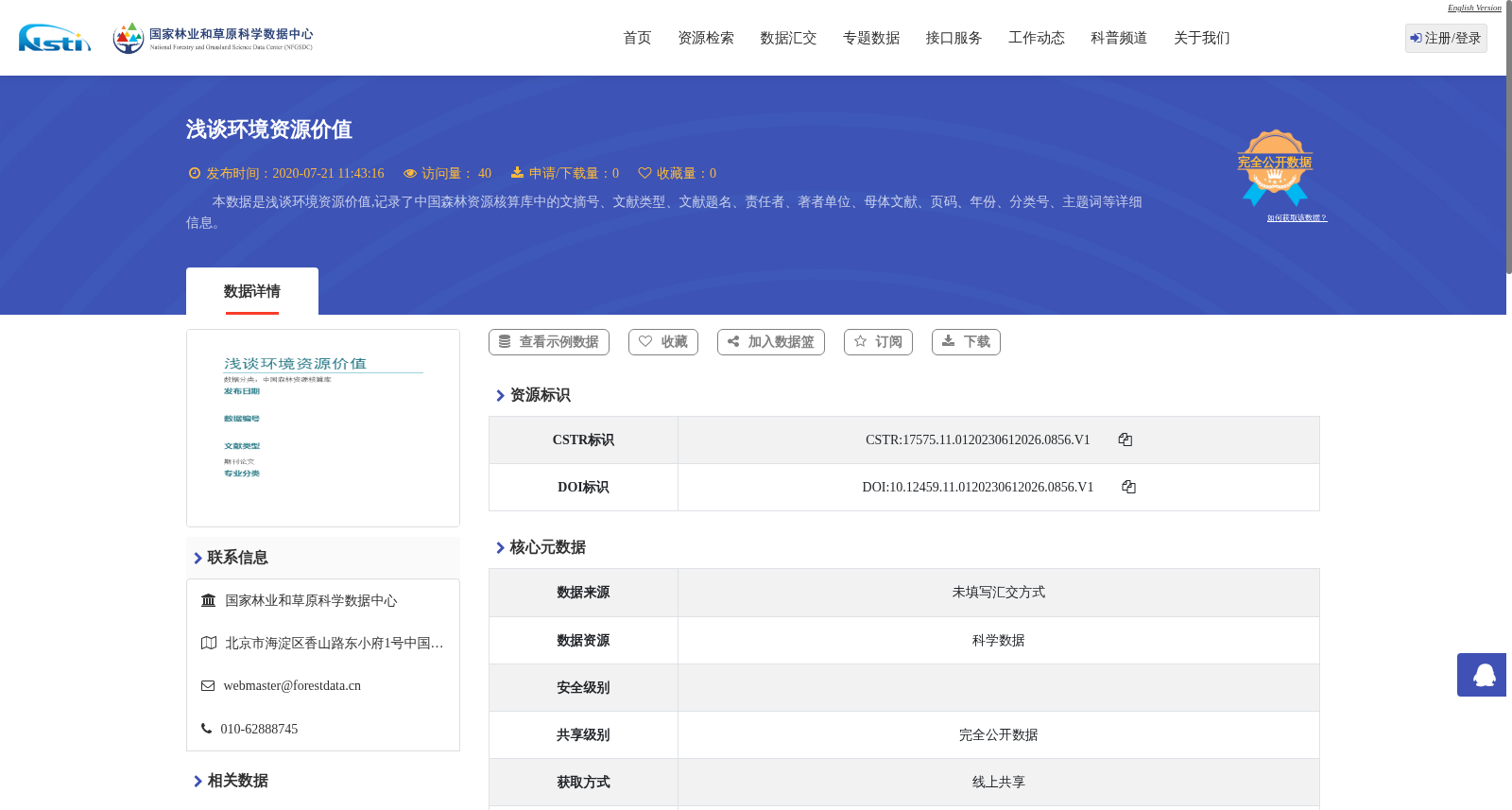Click the 未填写汇交方式 cell
This screenshot has height=810, width=1512.
tap(999, 593)
